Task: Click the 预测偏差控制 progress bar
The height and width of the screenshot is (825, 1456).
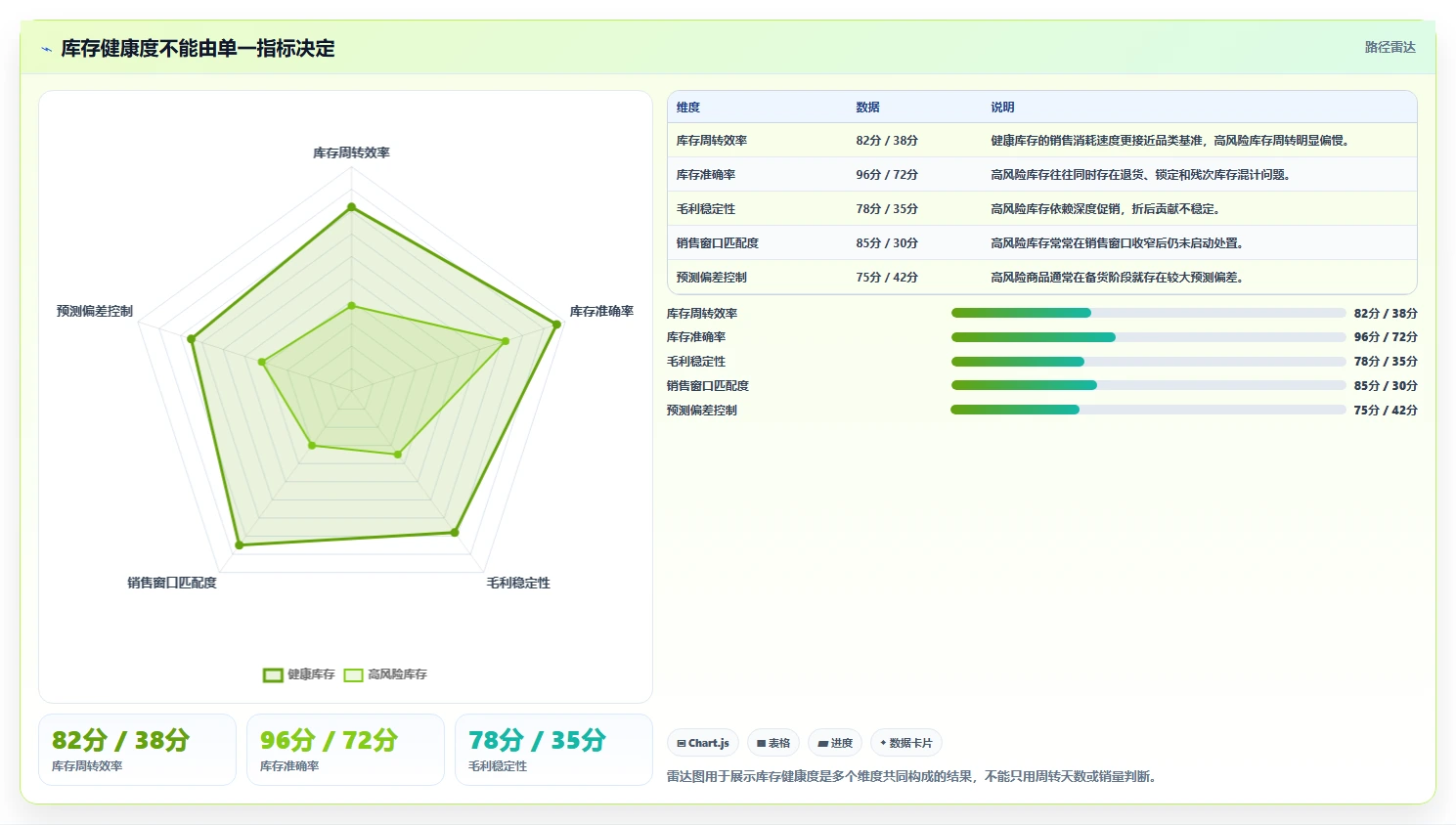Action: tap(1148, 410)
